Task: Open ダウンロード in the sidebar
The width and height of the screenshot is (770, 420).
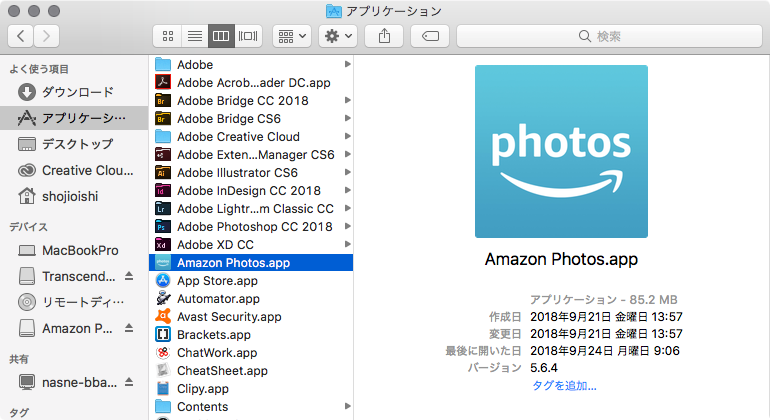Action: coord(74,92)
